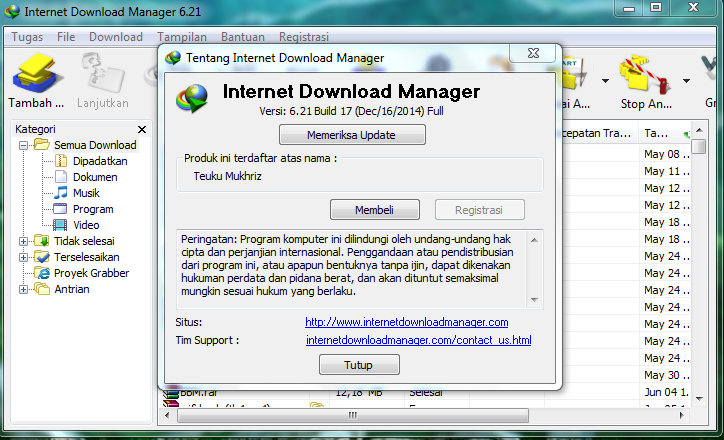Click the small IDM icon in dialog title
Viewport: 724px width, 440px height.
[x=173, y=58]
